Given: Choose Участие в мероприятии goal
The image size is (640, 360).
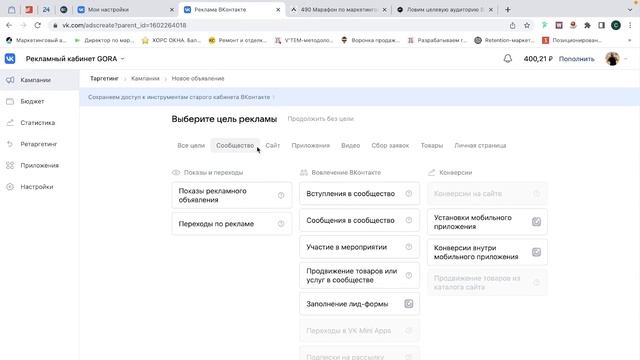Looking at the screenshot, I should coord(359,247).
